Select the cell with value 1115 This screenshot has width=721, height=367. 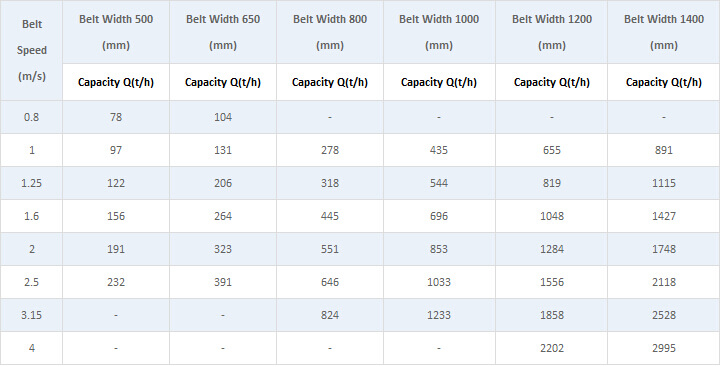point(664,183)
